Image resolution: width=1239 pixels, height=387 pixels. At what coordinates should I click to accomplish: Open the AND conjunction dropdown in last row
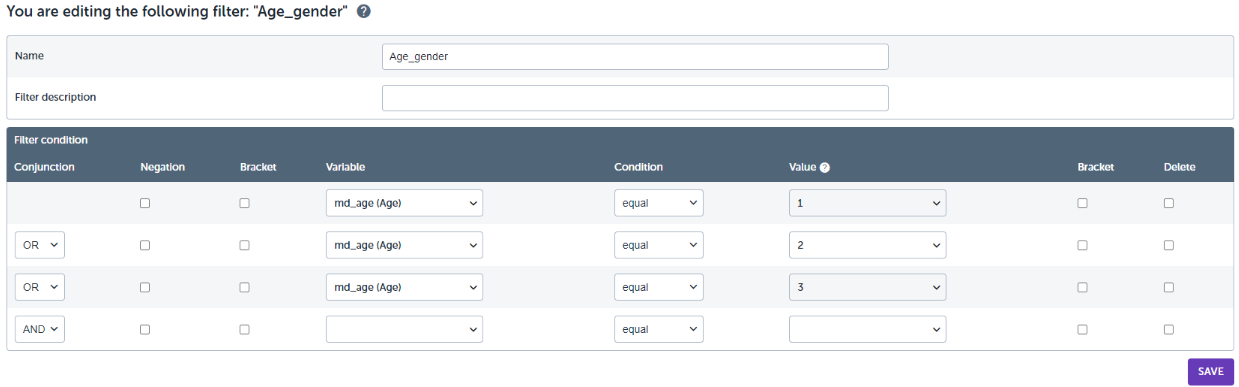coord(40,329)
